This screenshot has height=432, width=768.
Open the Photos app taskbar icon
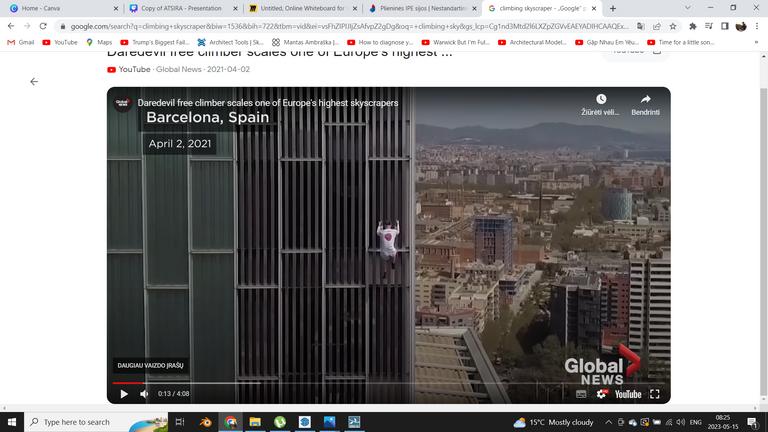click(x=329, y=422)
